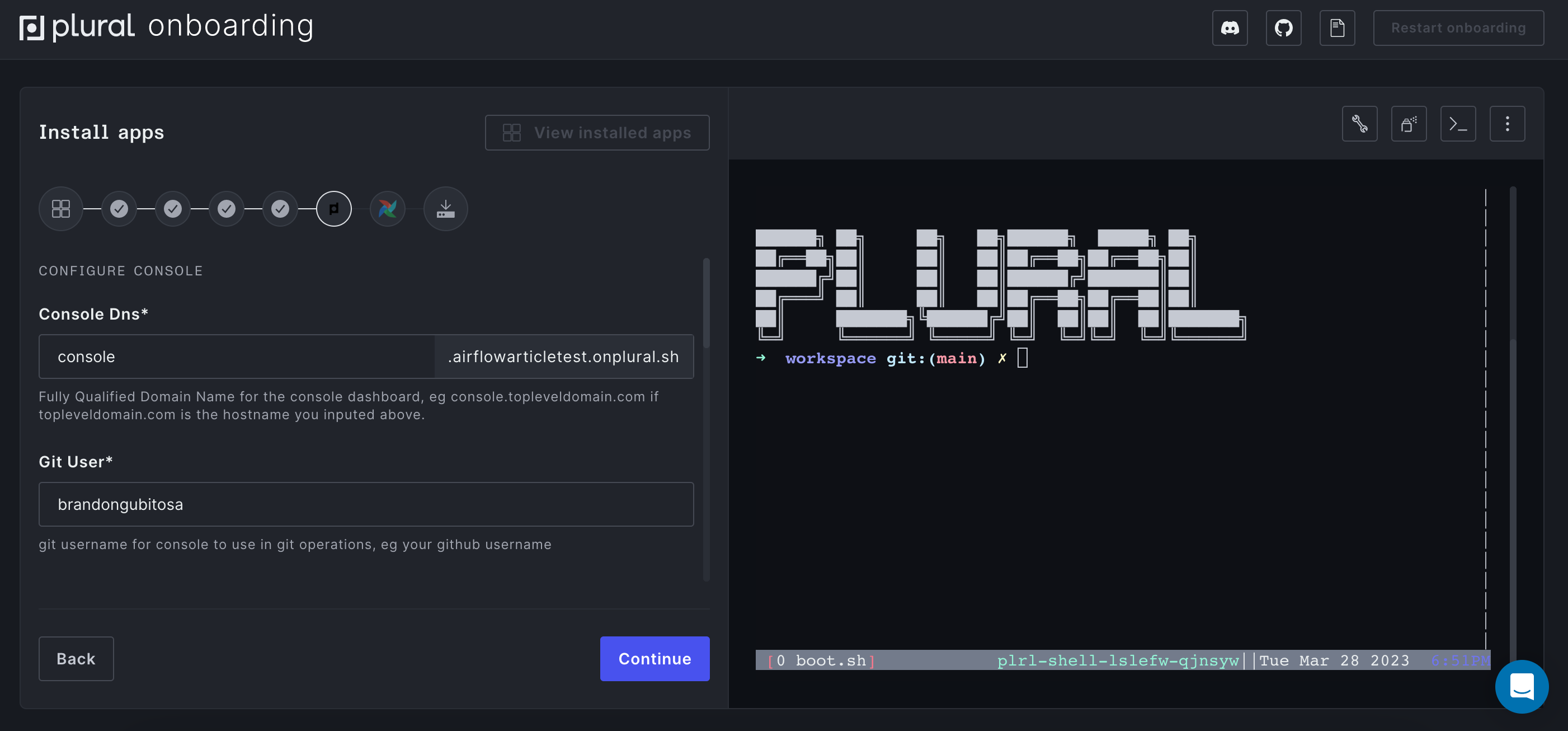Viewport: 1568px width, 731px height.
Task: Click the Plural logo in header
Action: 77,27
